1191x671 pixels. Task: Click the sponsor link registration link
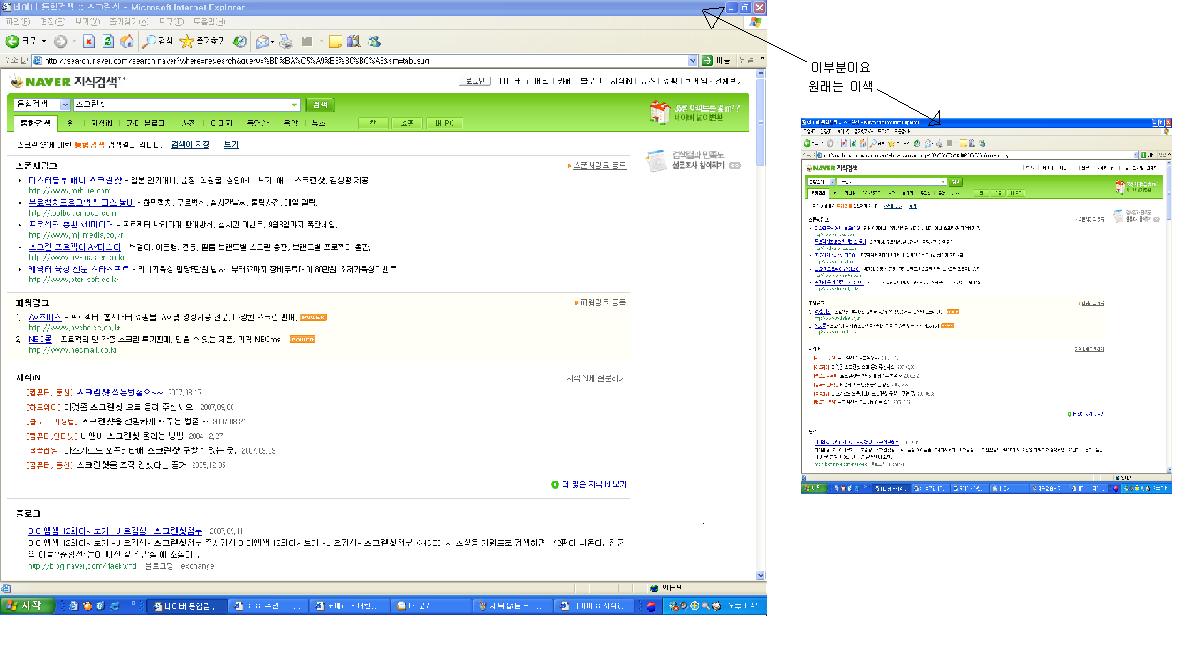pyautogui.click(x=599, y=165)
